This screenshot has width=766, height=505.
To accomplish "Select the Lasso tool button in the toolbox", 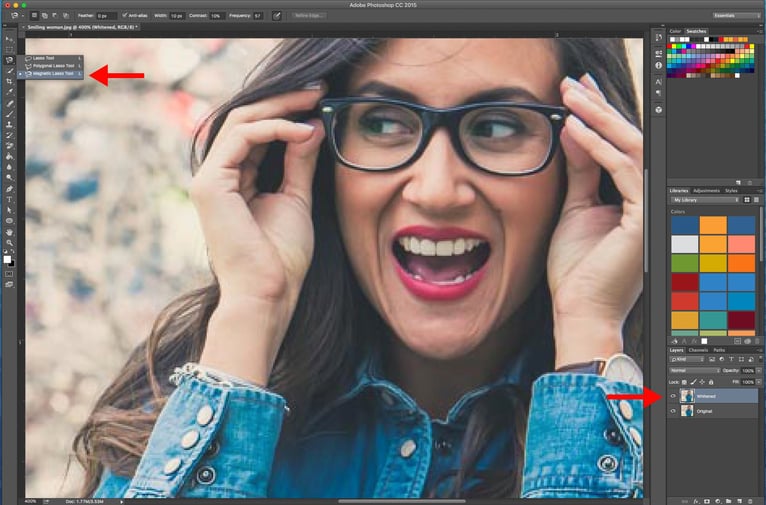I will [x=9, y=60].
